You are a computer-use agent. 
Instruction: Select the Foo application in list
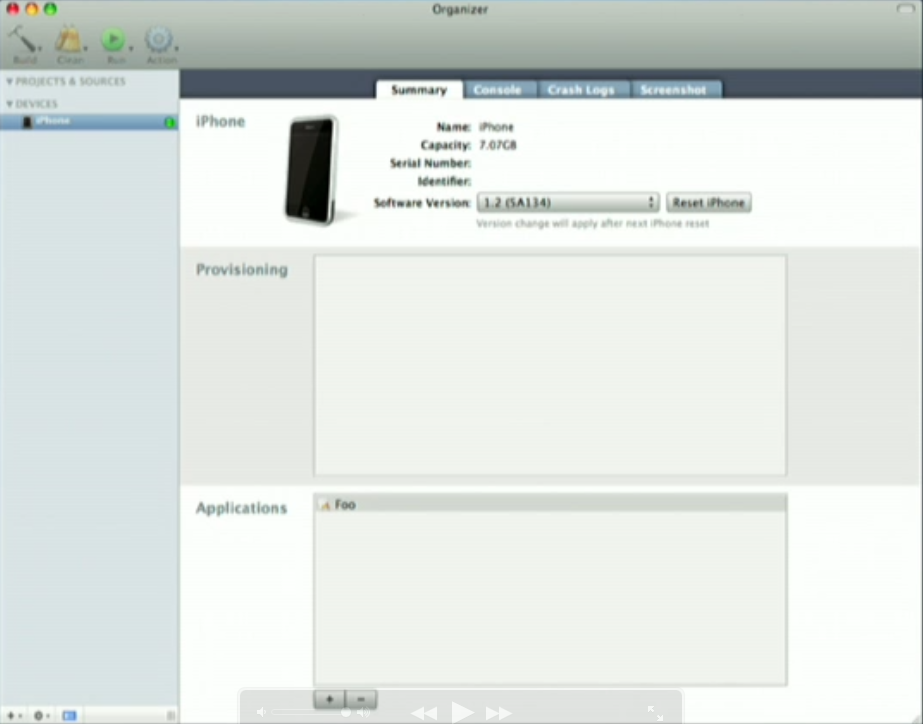coord(345,505)
